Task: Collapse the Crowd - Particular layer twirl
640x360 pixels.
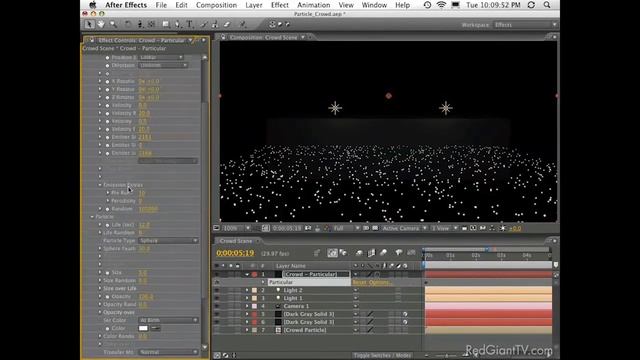Action: [x=247, y=274]
